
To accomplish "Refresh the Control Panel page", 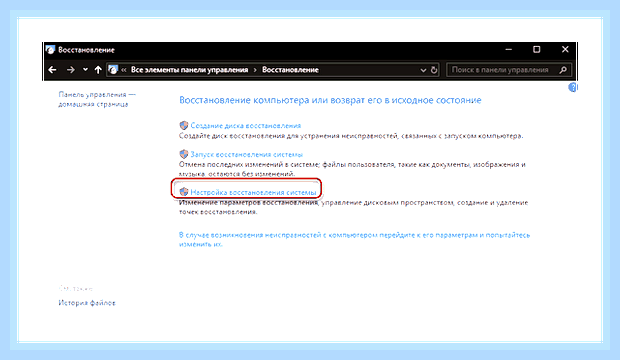I will (x=434, y=70).
